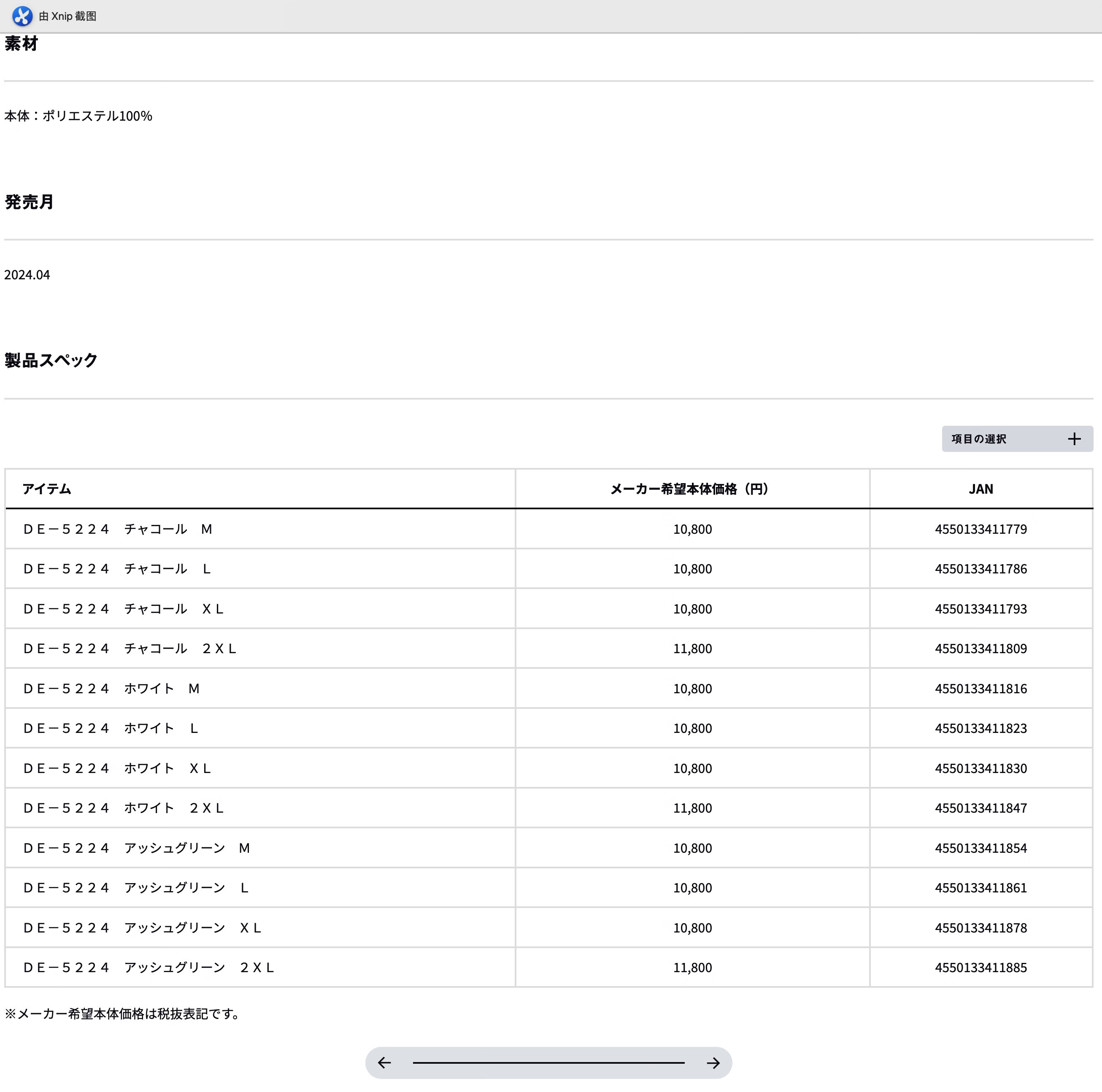Click the 発売月 section heading
Screen dimensions: 1102x1092
[x=29, y=202]
